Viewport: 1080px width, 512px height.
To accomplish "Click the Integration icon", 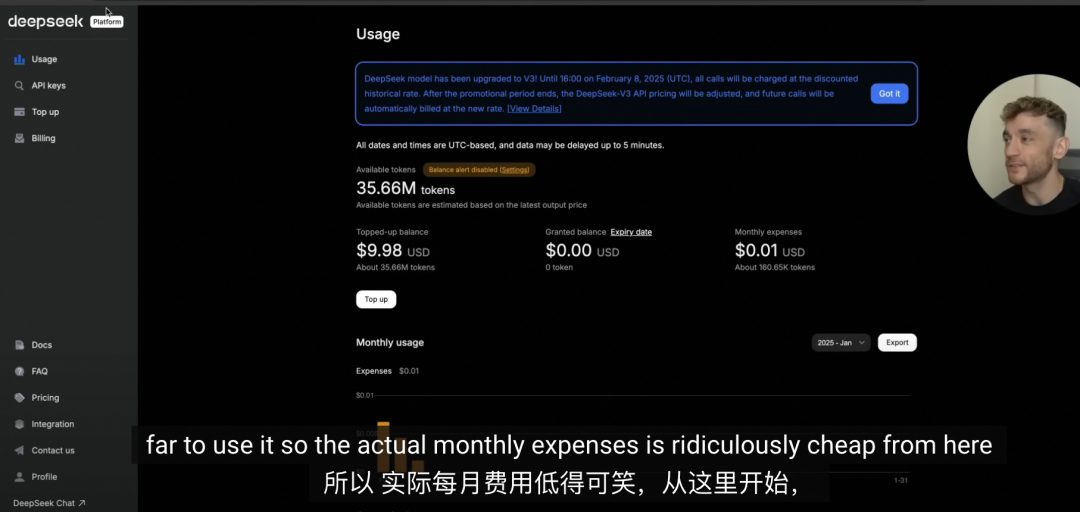I will [x=19, y=424].
